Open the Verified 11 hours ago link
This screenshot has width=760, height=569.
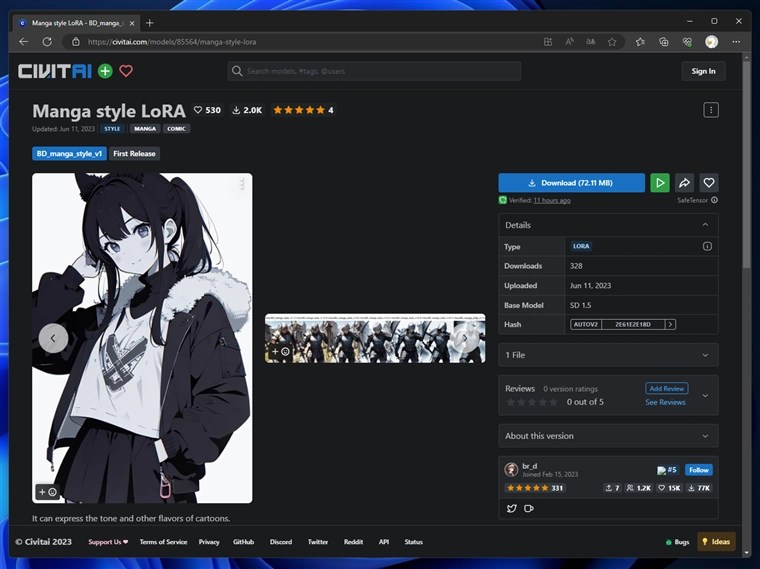coord(552,200)
